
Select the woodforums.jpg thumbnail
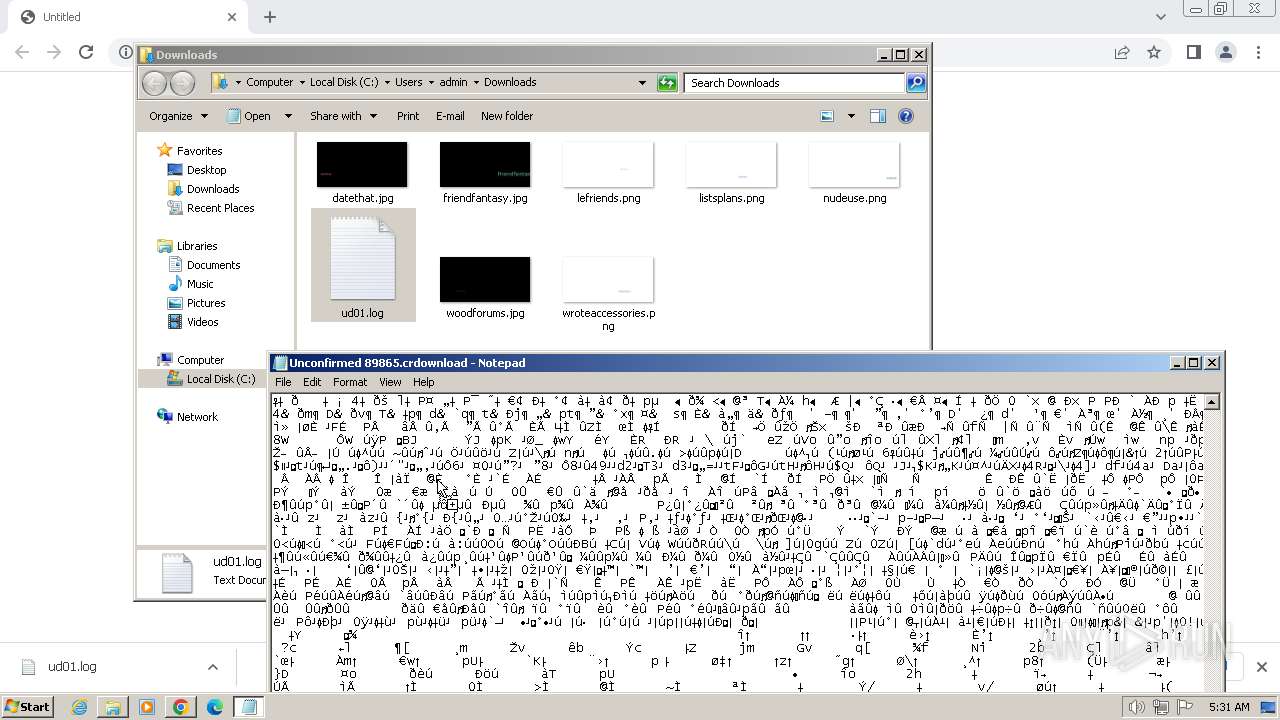485,280
